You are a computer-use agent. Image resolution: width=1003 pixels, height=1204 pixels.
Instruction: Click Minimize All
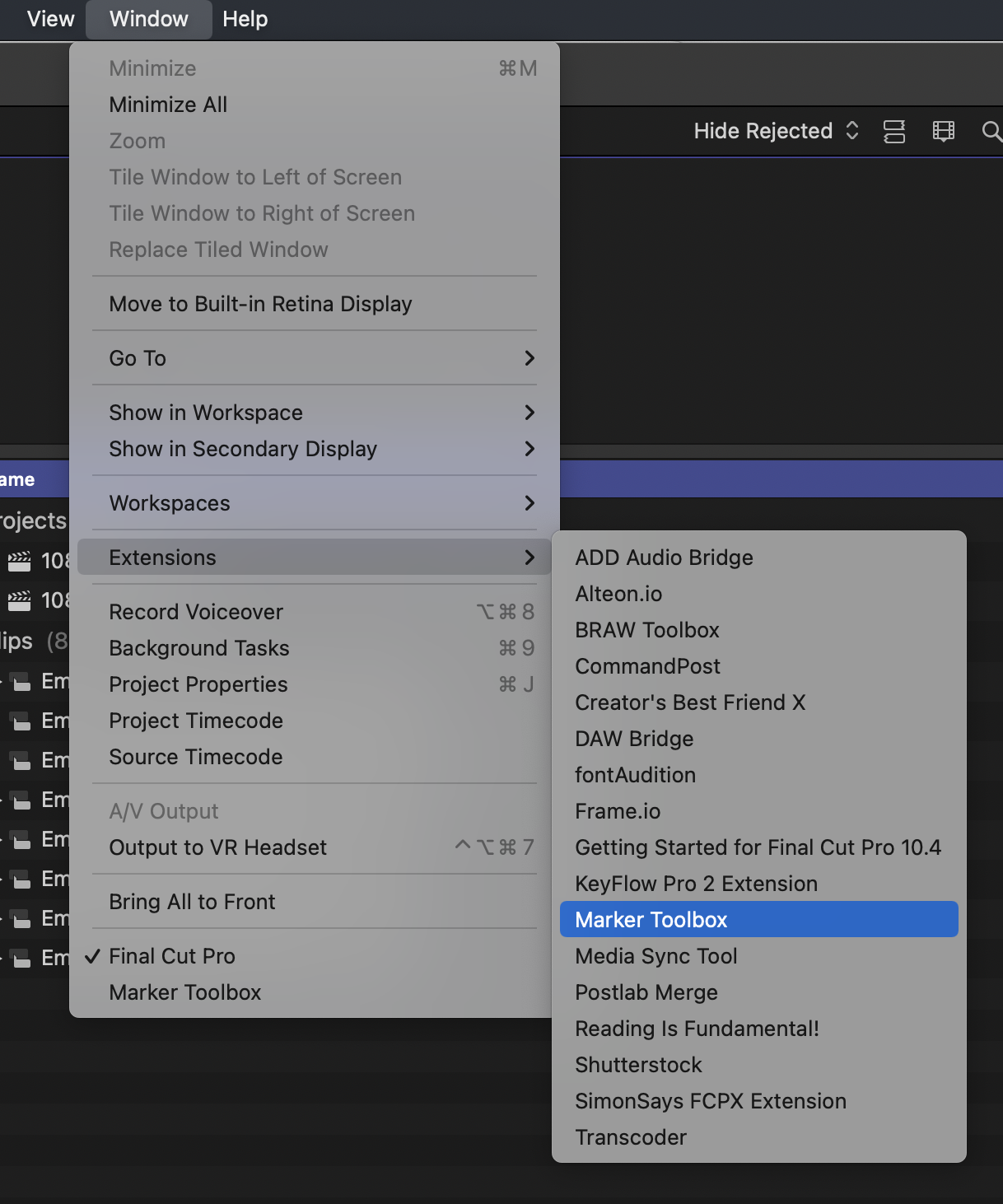coord(168,105)
